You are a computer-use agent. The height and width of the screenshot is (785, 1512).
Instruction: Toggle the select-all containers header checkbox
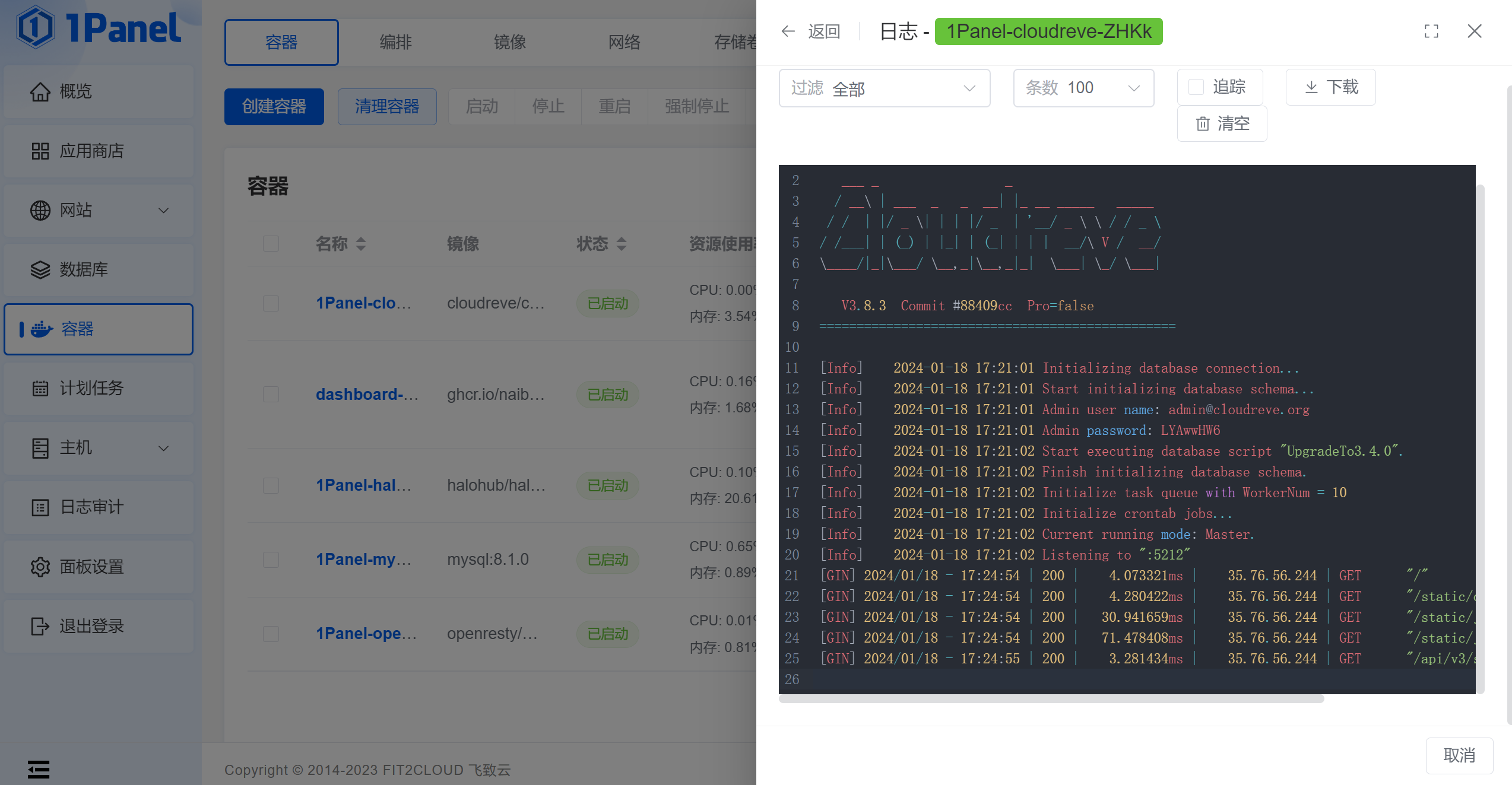(271, 243)
